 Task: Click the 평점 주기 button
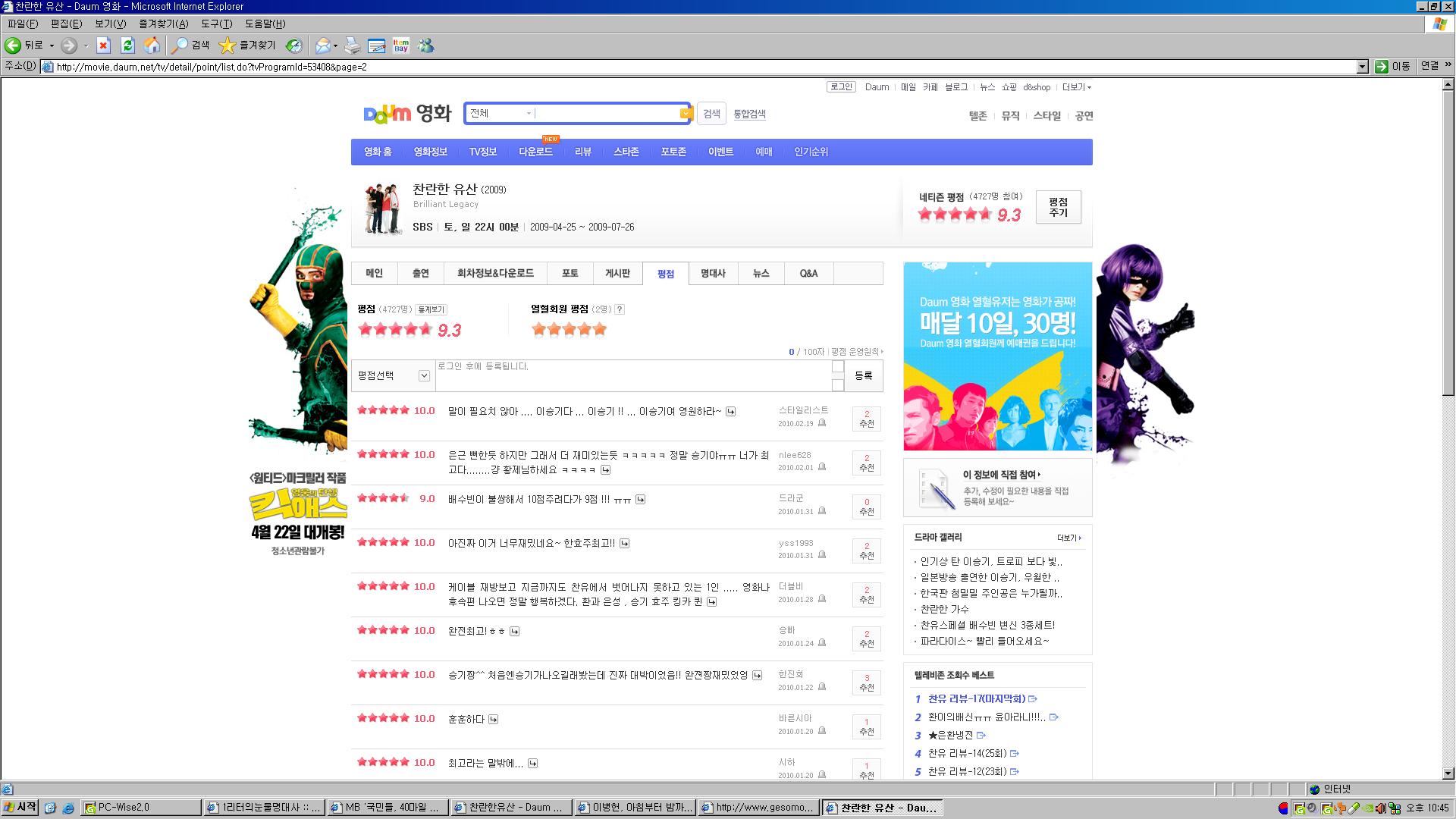click(1058, 207)
